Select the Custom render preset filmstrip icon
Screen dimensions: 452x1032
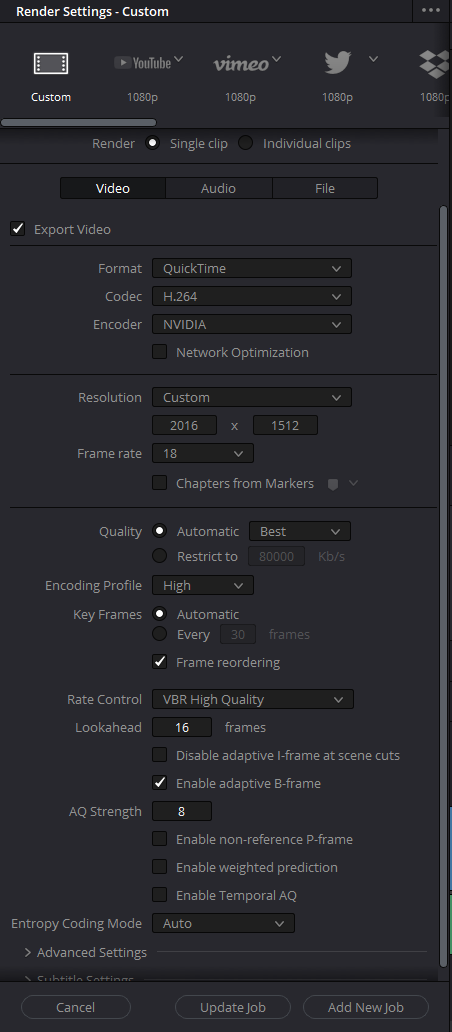pos(51,63)
